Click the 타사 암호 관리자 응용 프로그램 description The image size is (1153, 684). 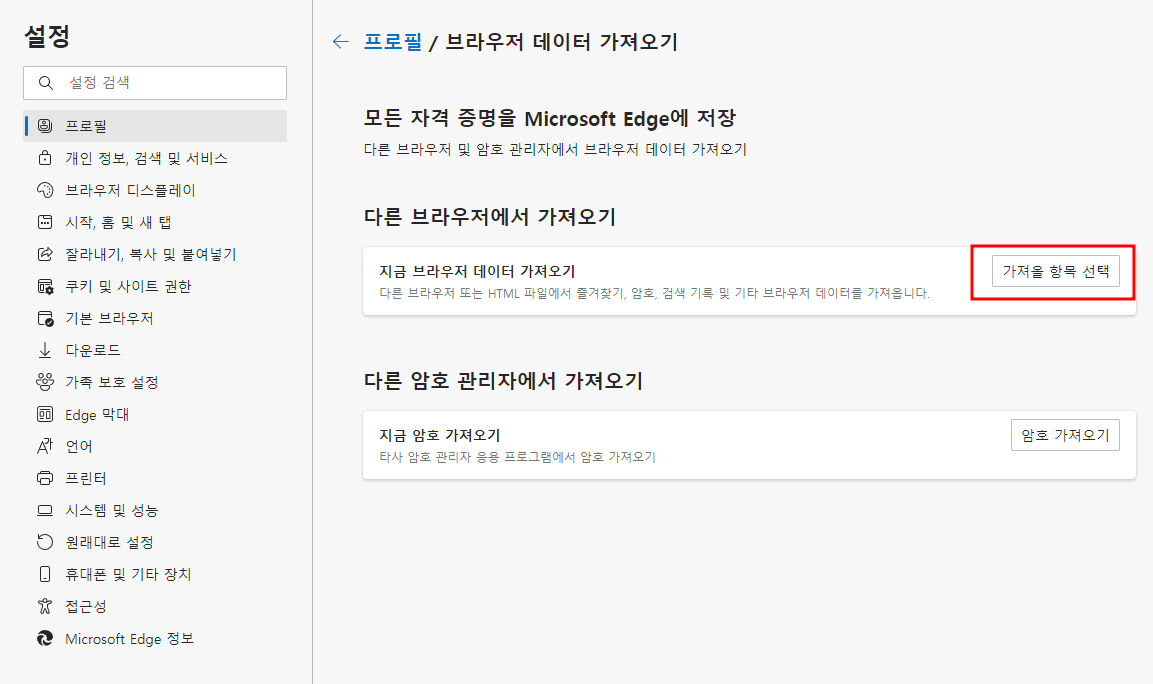pyautogui.click(x=518, y=457)
